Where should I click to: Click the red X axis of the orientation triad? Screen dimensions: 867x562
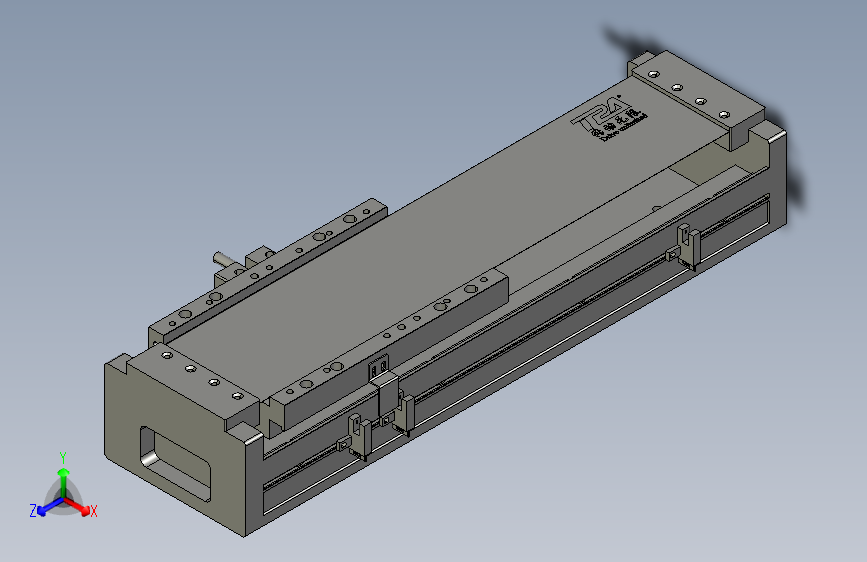[x=77, y=506]
